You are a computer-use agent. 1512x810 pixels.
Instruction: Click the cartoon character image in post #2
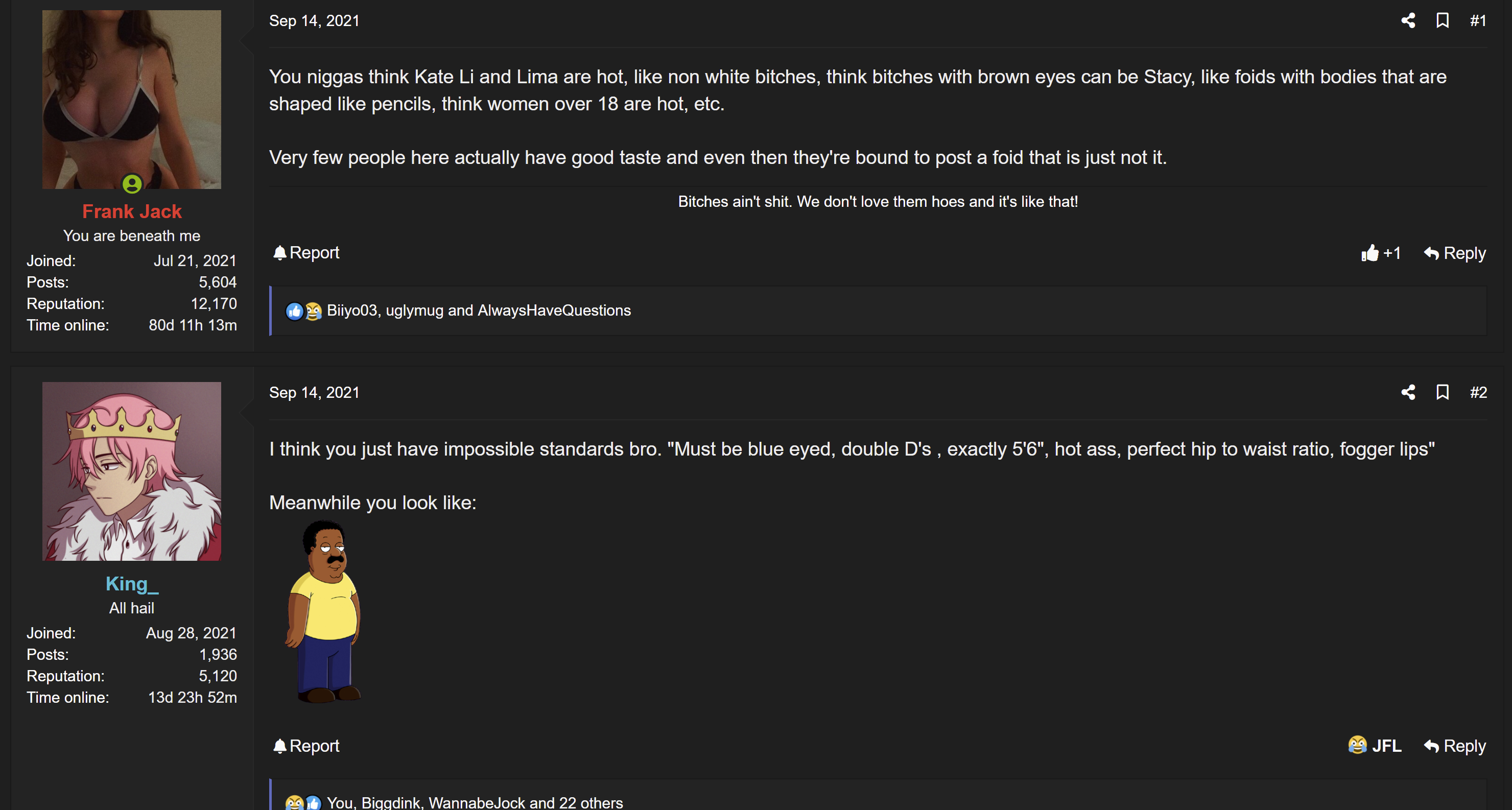(323, 611)
